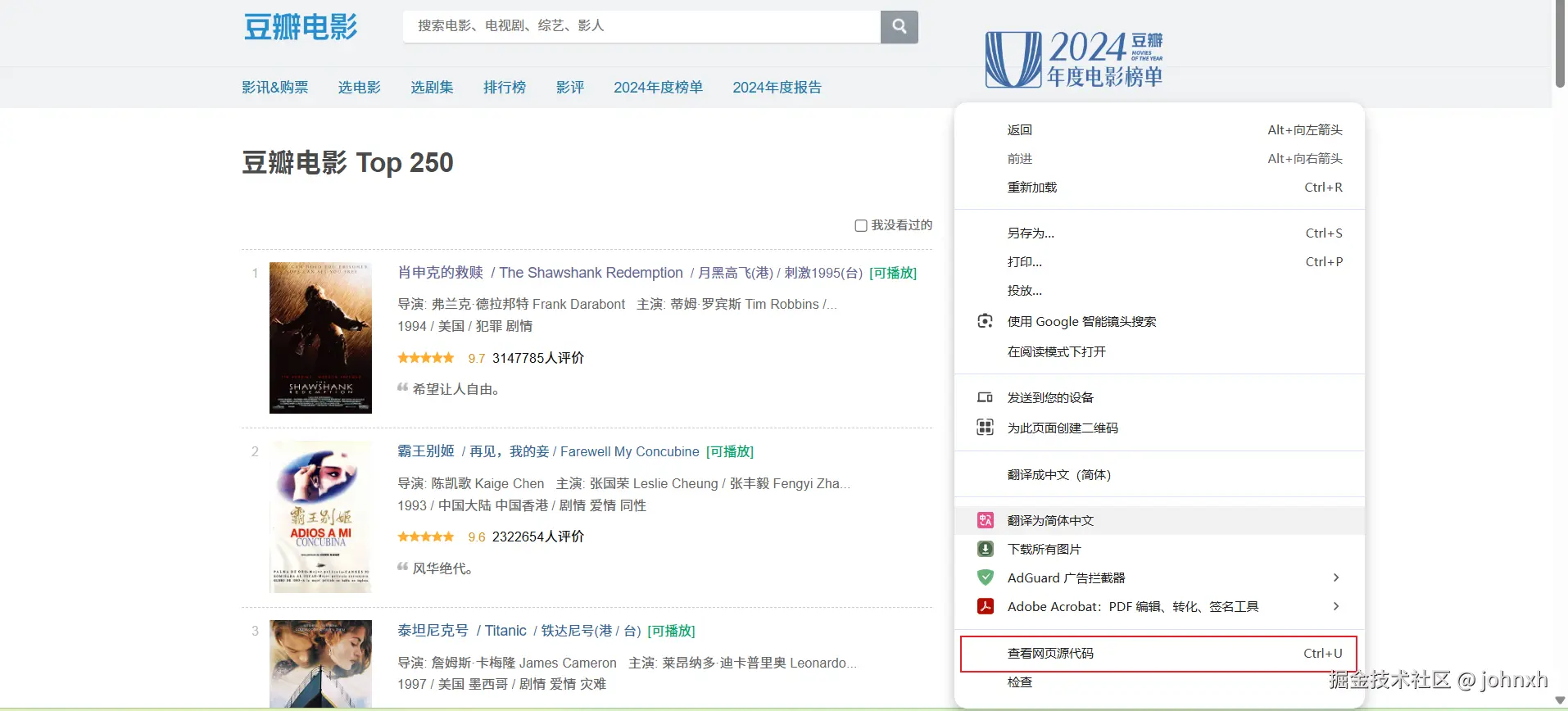Click the Titanic poster thumbnail
The width and height of the screenshot is (1568, 711).
click(x=320, y=663)
